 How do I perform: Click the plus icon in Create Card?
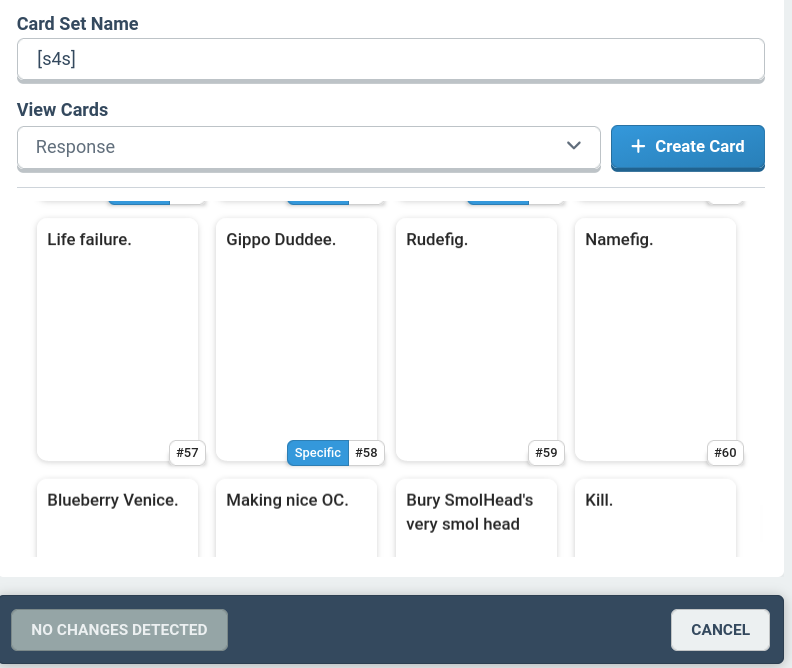[638, 146]
